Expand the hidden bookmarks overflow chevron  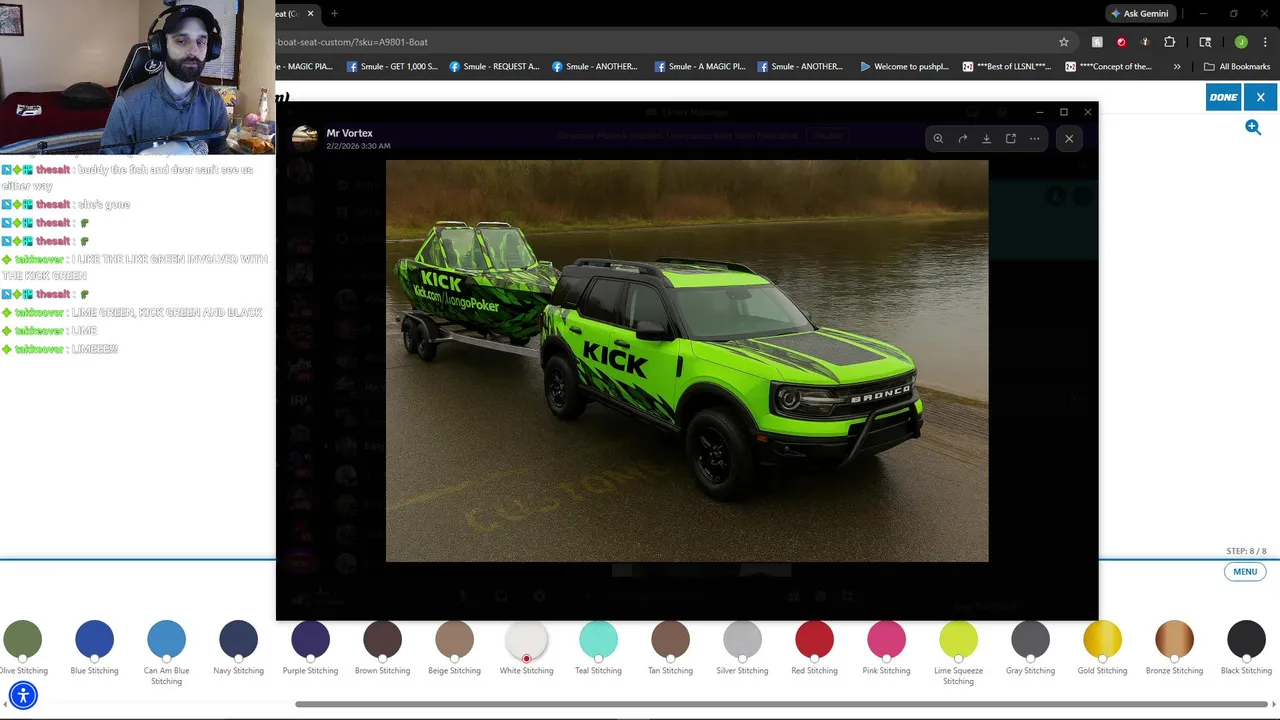click(1177, 67)
